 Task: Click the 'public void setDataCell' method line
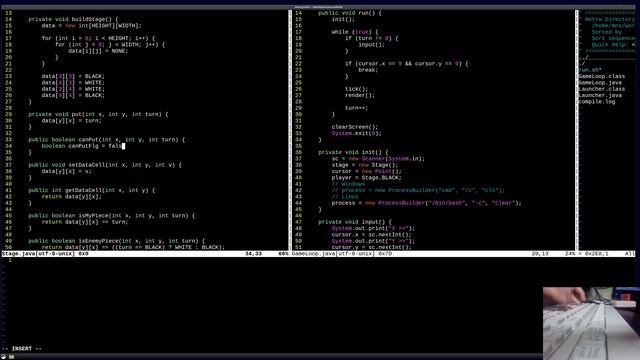click(x=105, y=165)
